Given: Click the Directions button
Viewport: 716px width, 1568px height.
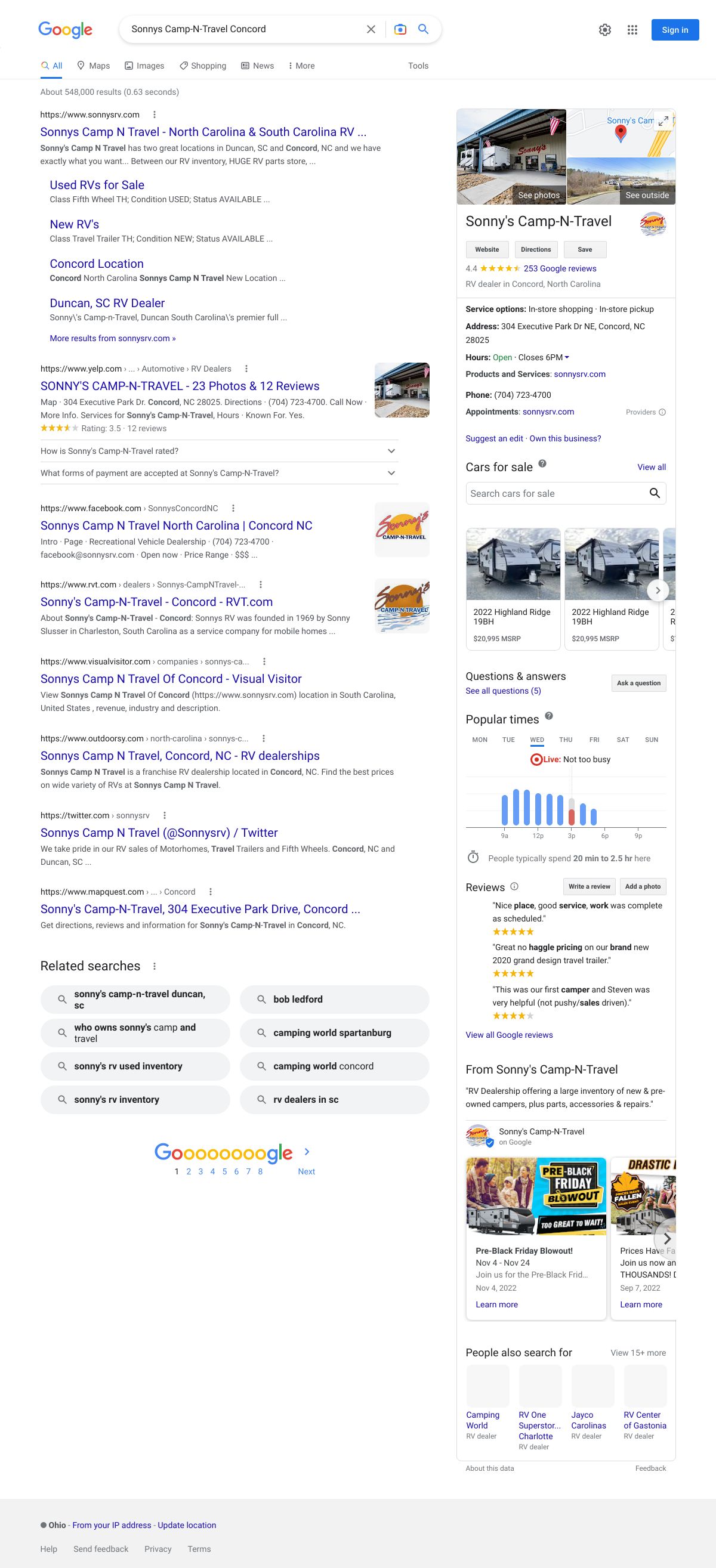Looking at the screenshot, I should pyautogui.click(x=536, y=249).
